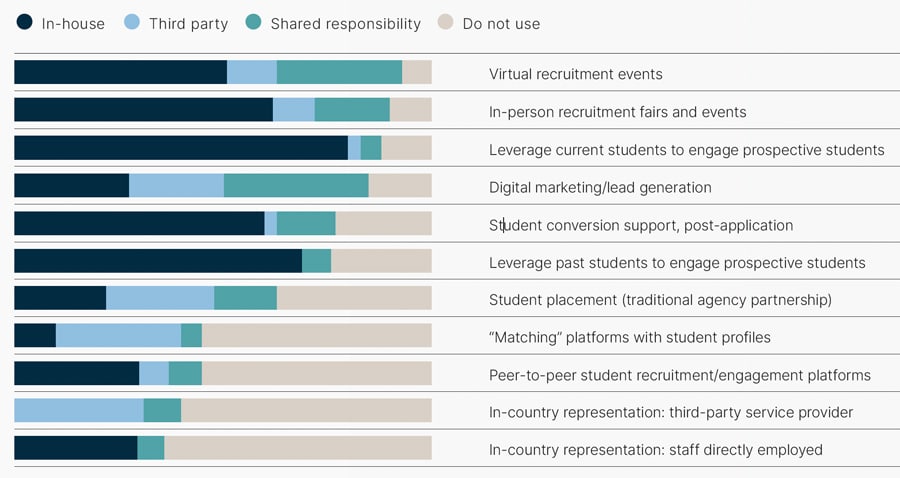Click Shared responsibility segment of Virtual recruitment events bar
Viewport: 900px width, 478px height.
click(339, 72)
